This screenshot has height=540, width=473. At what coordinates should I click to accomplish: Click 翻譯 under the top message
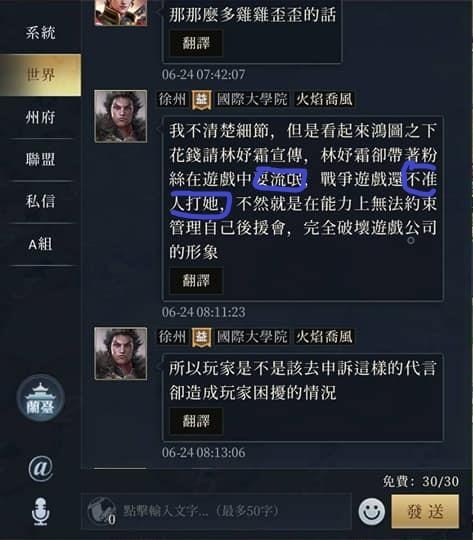pos(196,43)
